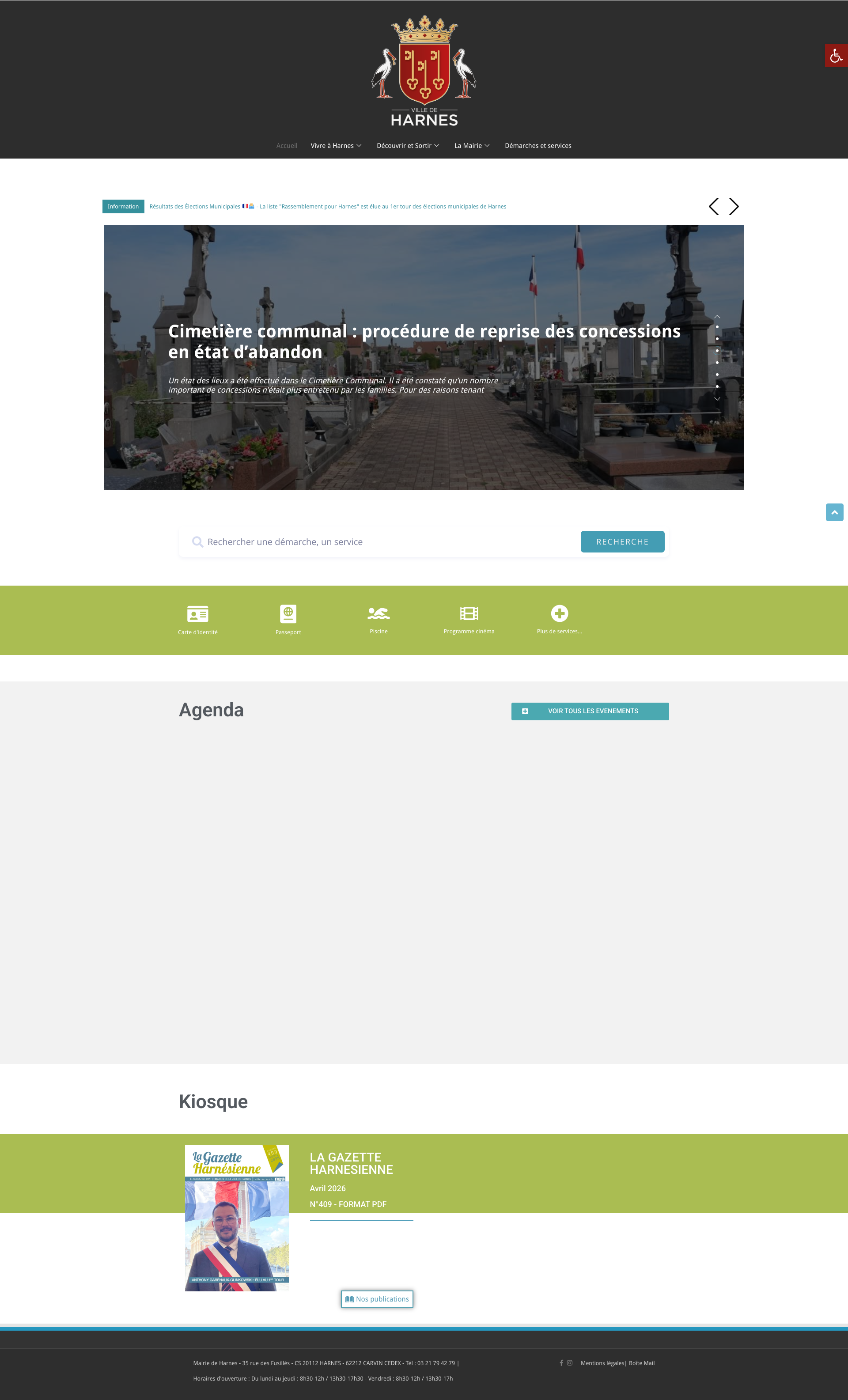Click the Agenda section heading
The image size is (848, 1400).
[x=211, y=710]
